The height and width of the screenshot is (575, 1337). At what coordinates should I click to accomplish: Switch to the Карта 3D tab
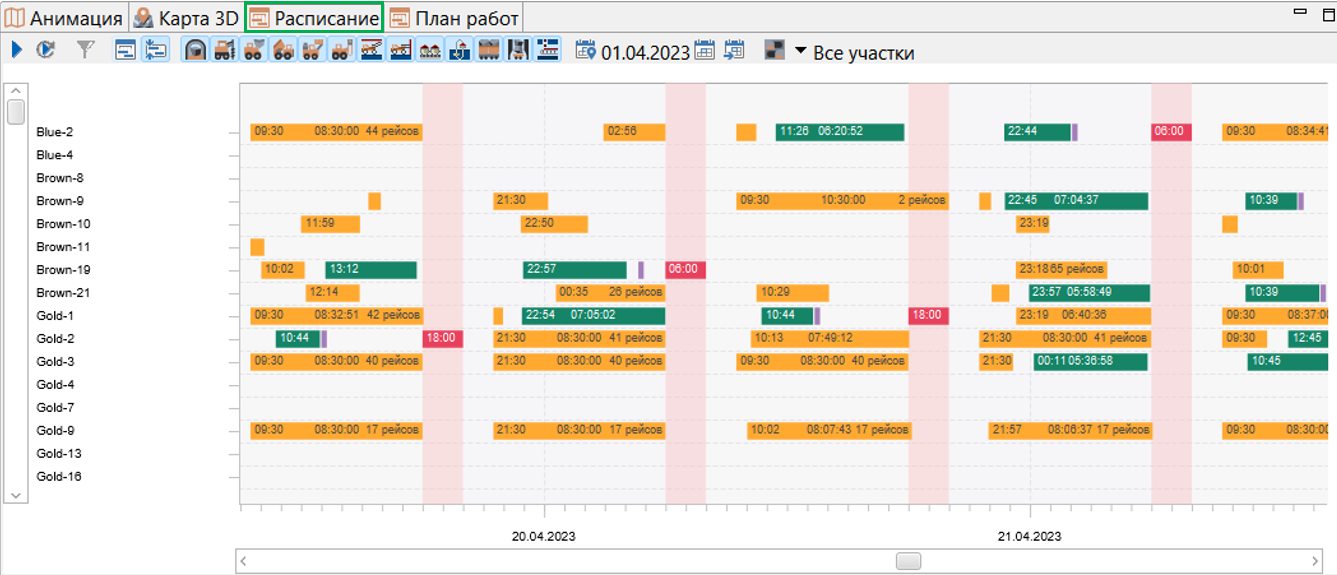tap(187, 18)
